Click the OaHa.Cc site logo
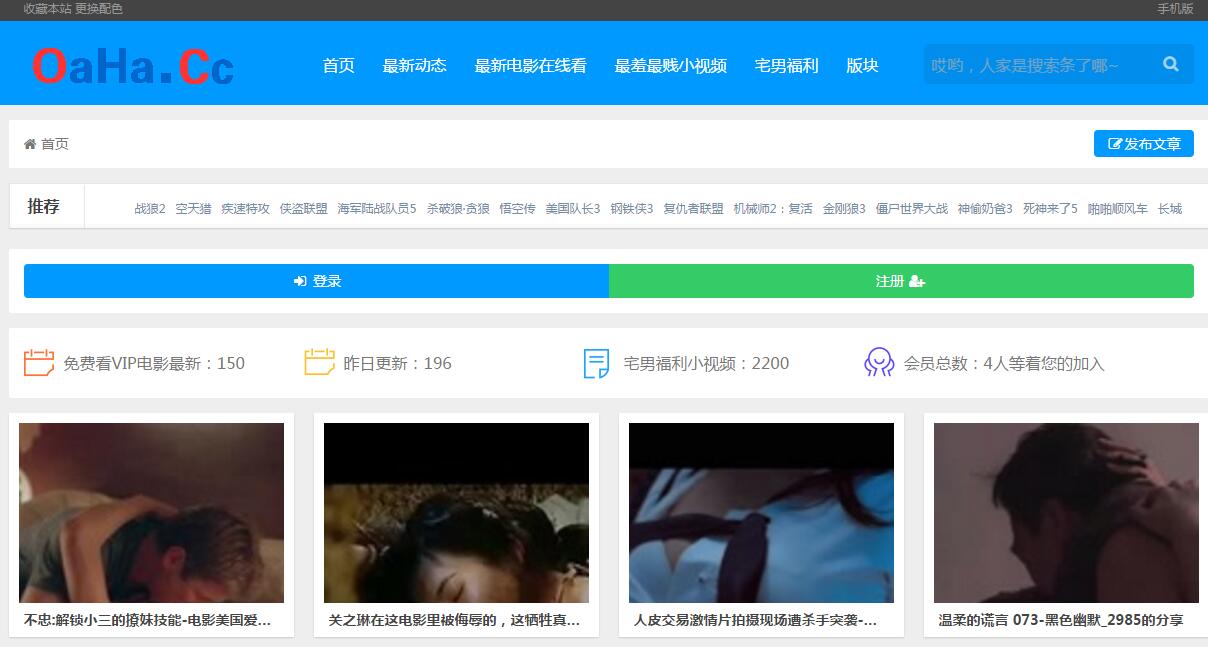The width and height of the screenshot is (1208, 647). point(133,66)
